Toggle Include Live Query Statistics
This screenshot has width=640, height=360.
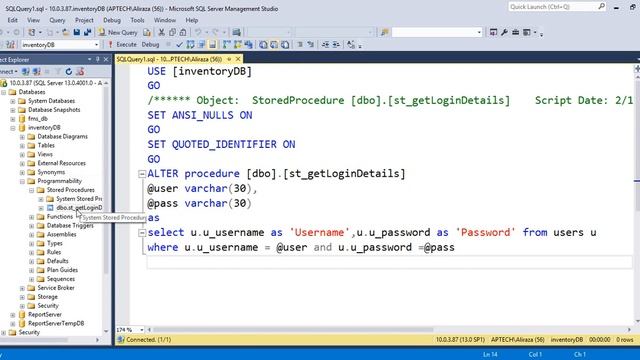point(238,44)
